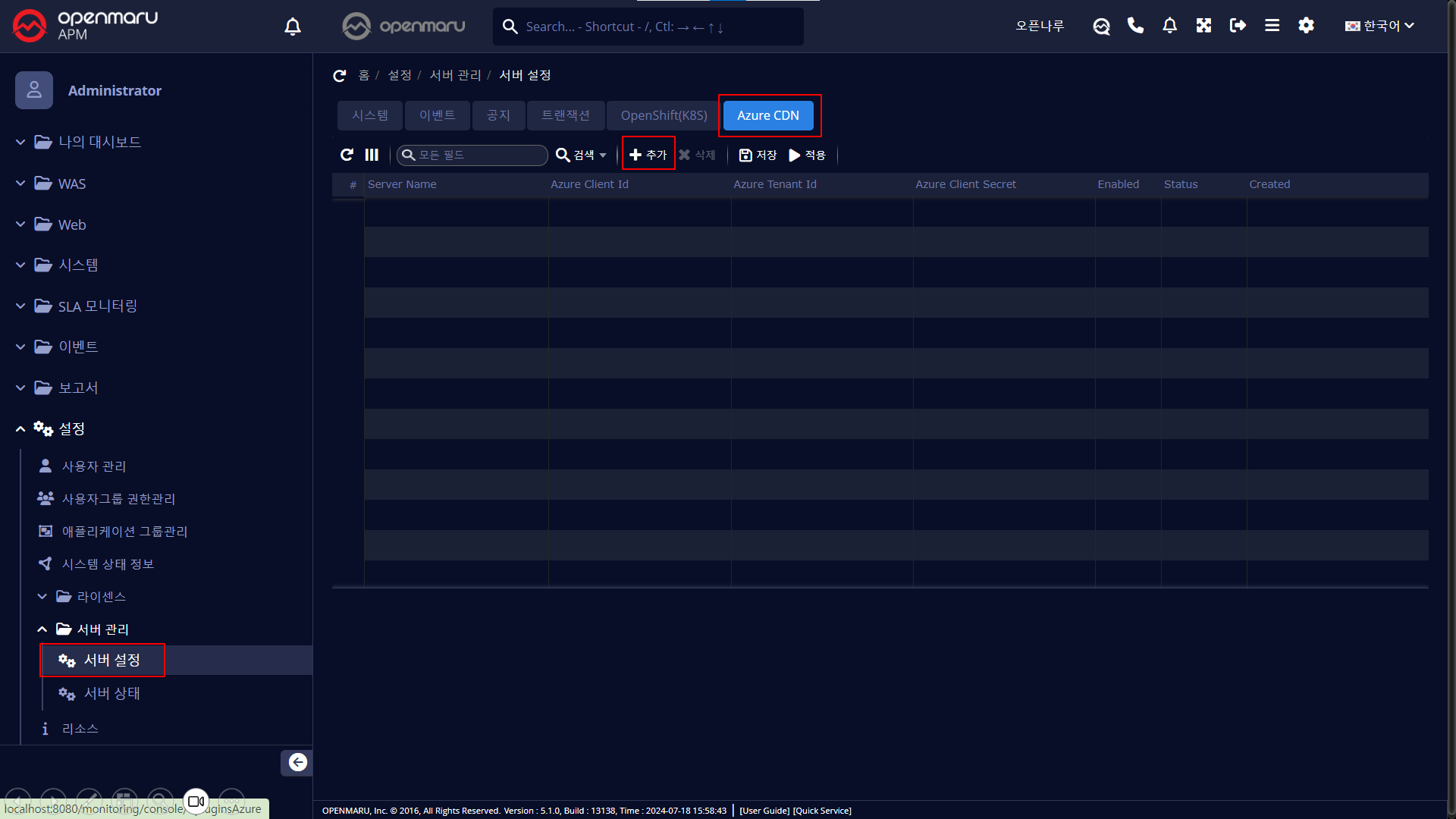Screen dimensions: 1456x819
Task: Expand the 라이센스 tree folder
Action: pos(101,597)
